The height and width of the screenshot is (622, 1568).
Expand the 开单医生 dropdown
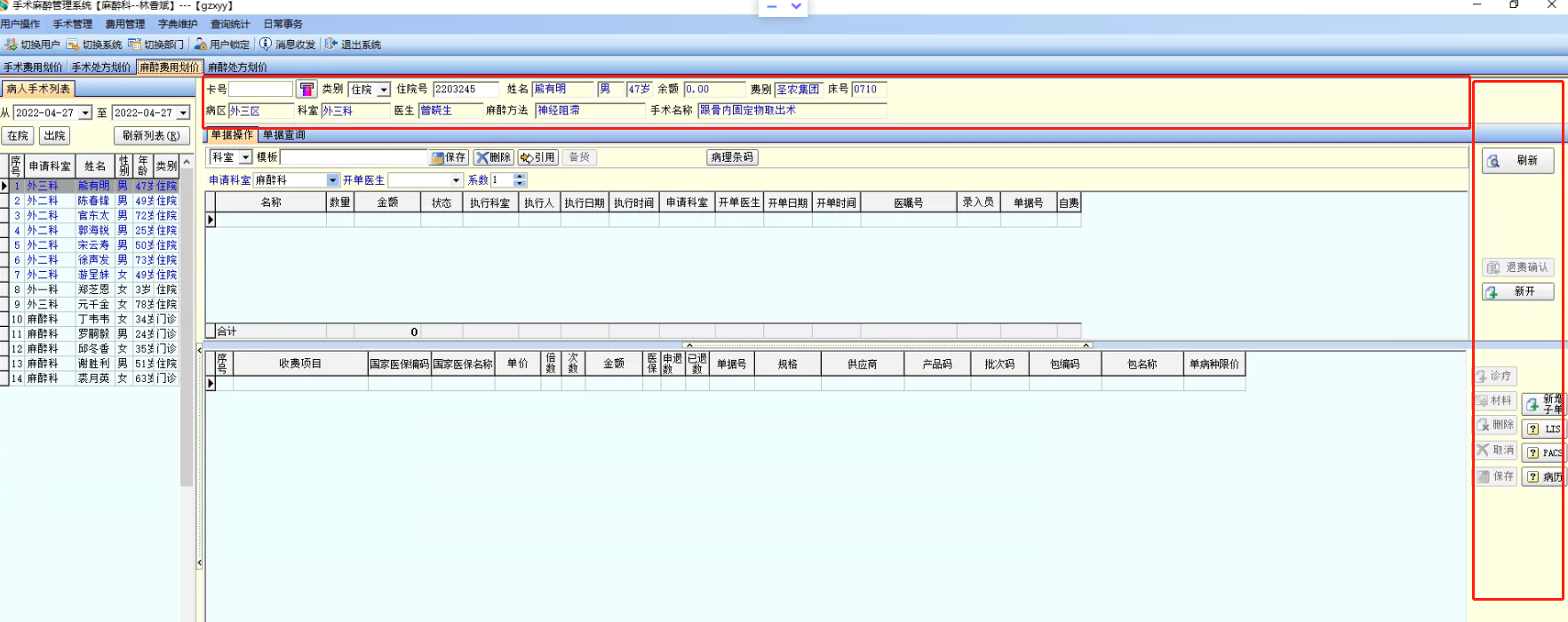pos(457,180)
